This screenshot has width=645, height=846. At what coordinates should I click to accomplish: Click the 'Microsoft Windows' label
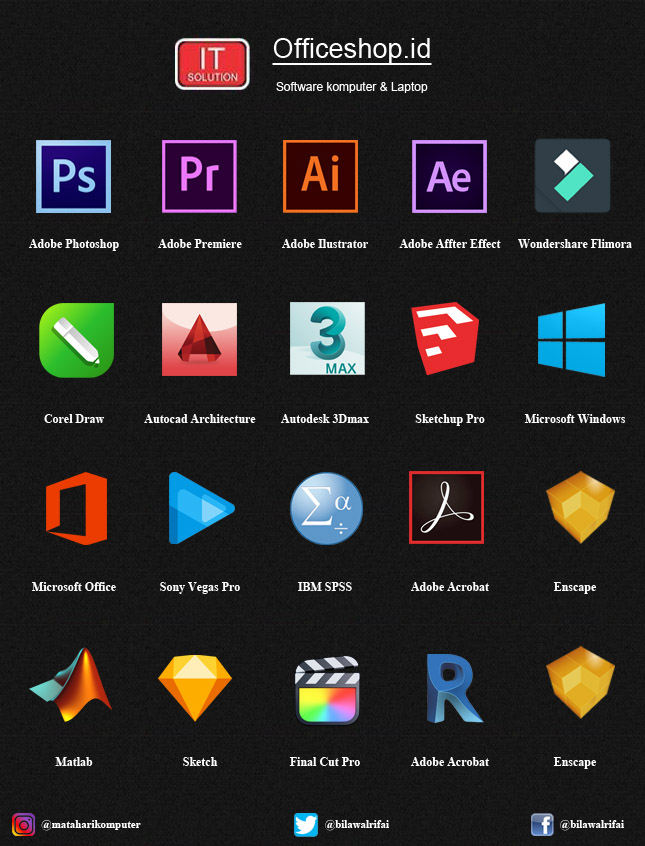575,419
